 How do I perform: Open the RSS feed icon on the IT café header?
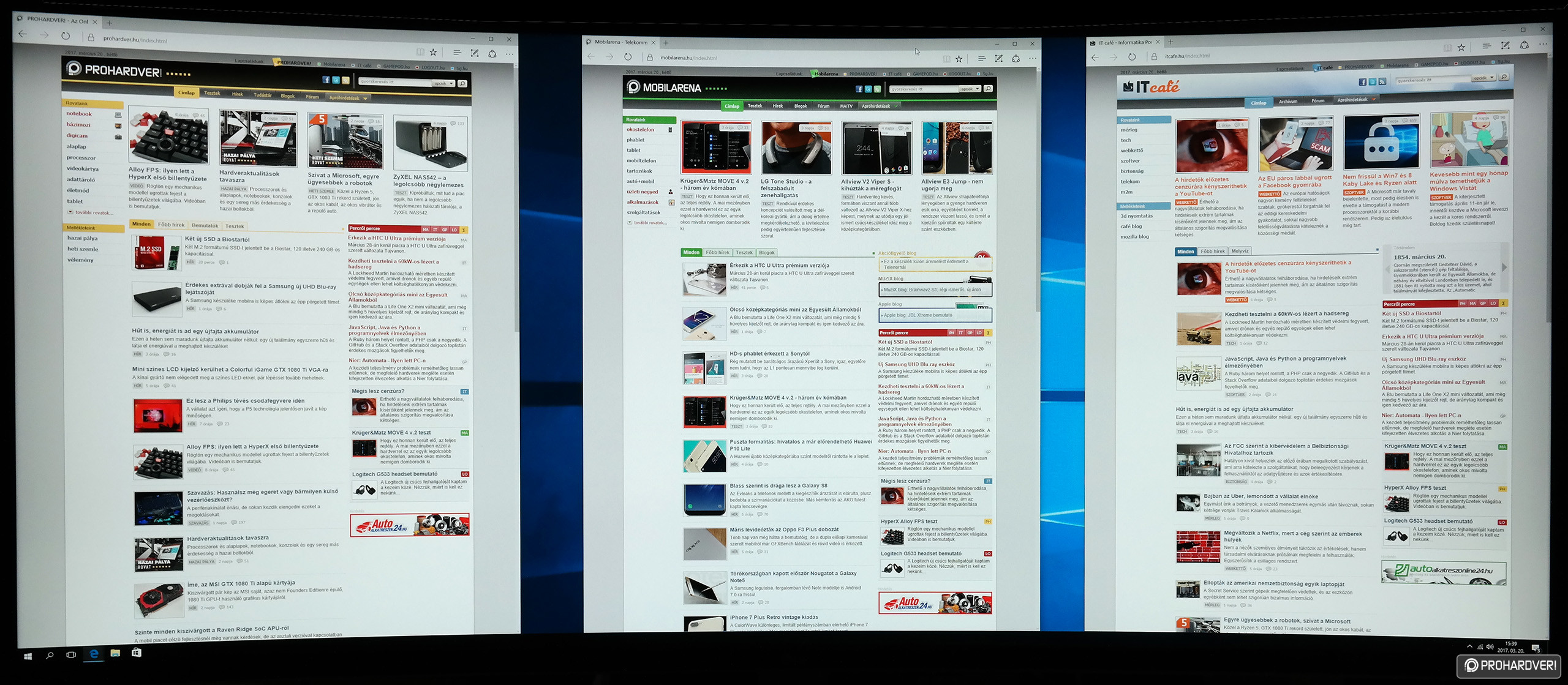[1383, 81]
